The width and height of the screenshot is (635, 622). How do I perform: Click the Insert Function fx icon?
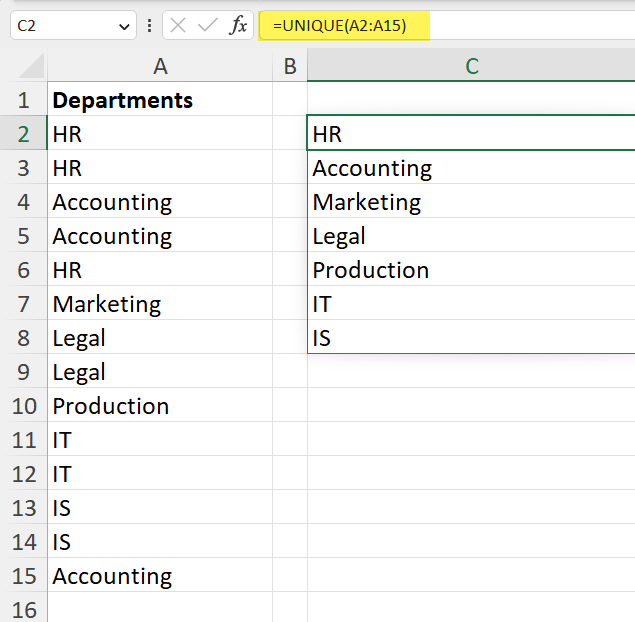click(238, 26)
